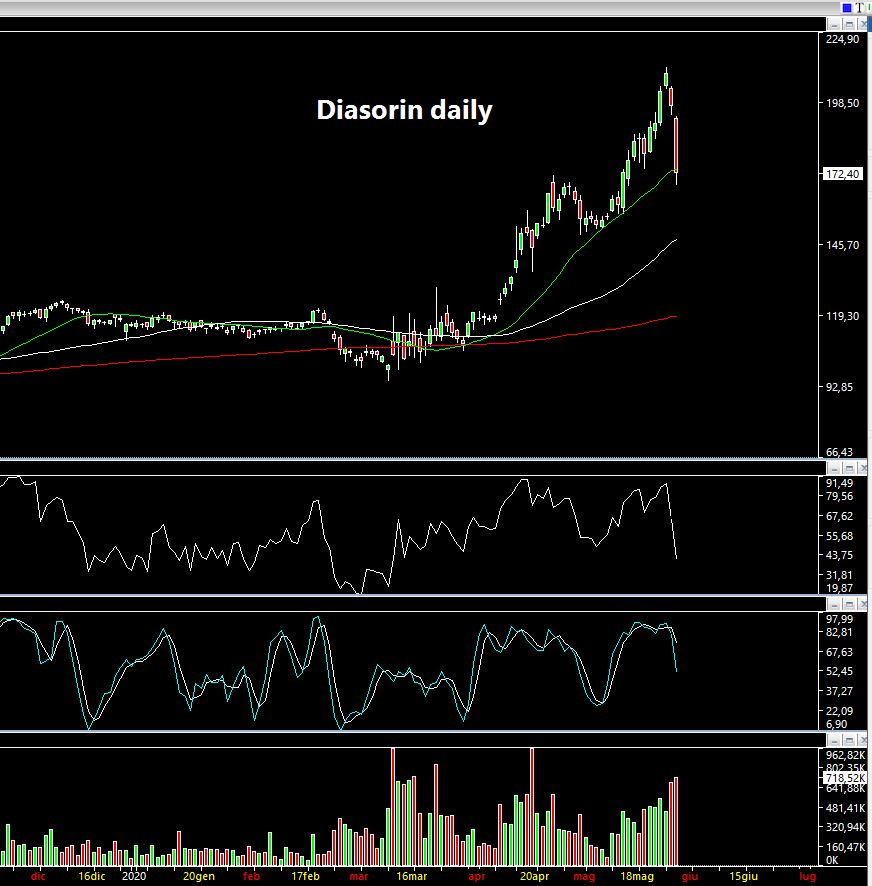The width and height of the screenshot is (872, 886).
Task: Click the 97,99 stochastic scale value
Action: click(x=839, y=619)
